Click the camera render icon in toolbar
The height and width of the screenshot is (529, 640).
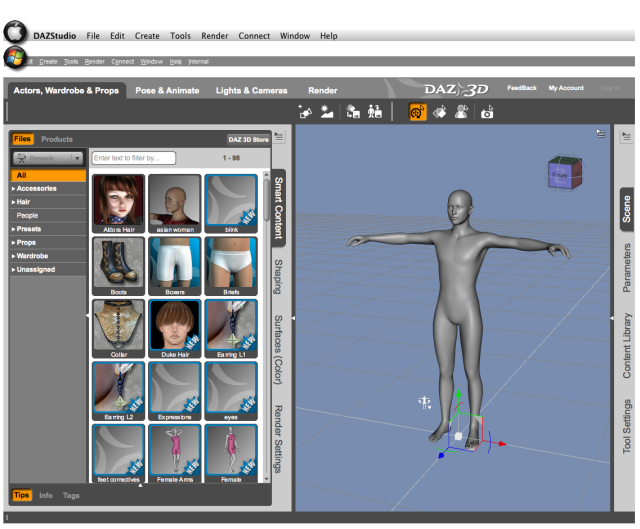[487, 112]
